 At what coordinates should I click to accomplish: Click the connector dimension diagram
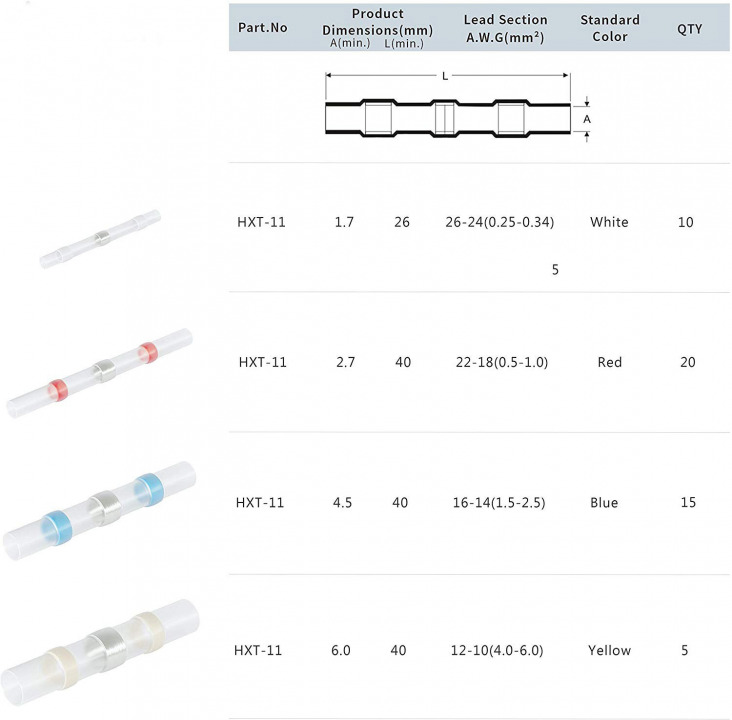[457, 107]
